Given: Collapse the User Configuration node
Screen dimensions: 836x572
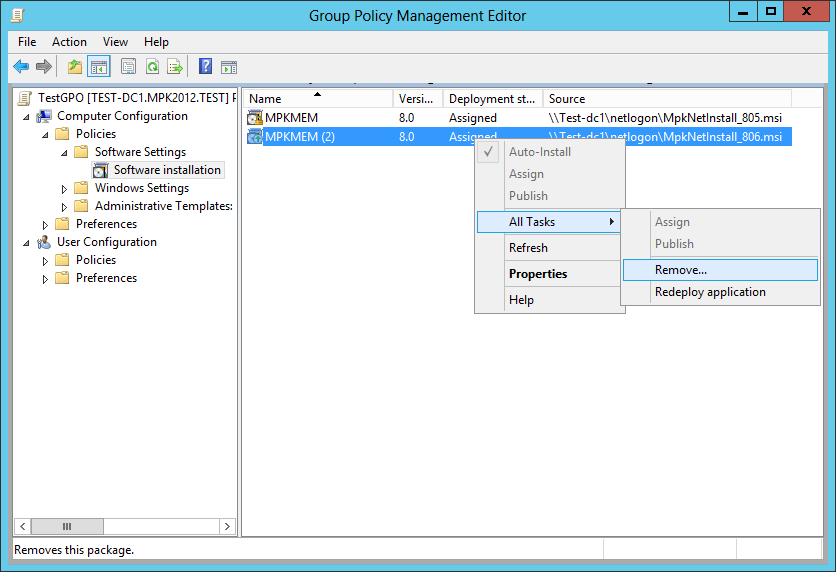Looking at the screenshot, I should [26, 243].
